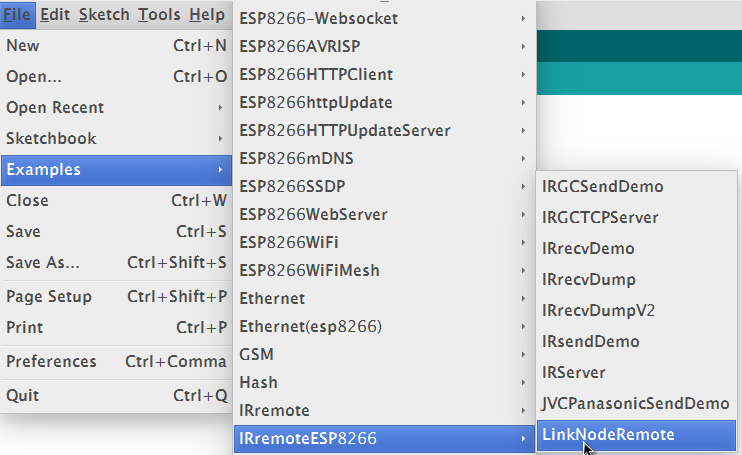The image size is (742, 455).
Task: Choose Page Setup menu entry
Action: pos(116,297)
